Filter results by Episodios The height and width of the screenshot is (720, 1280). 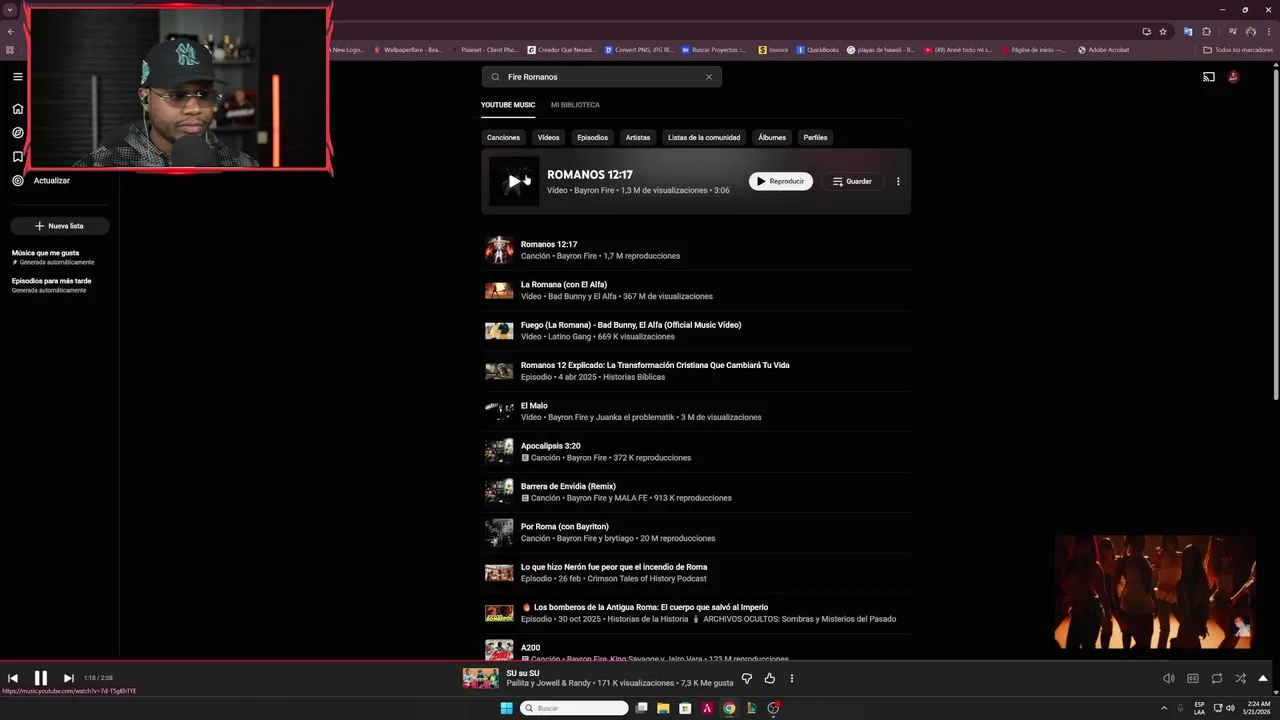[x=592, y=137]
